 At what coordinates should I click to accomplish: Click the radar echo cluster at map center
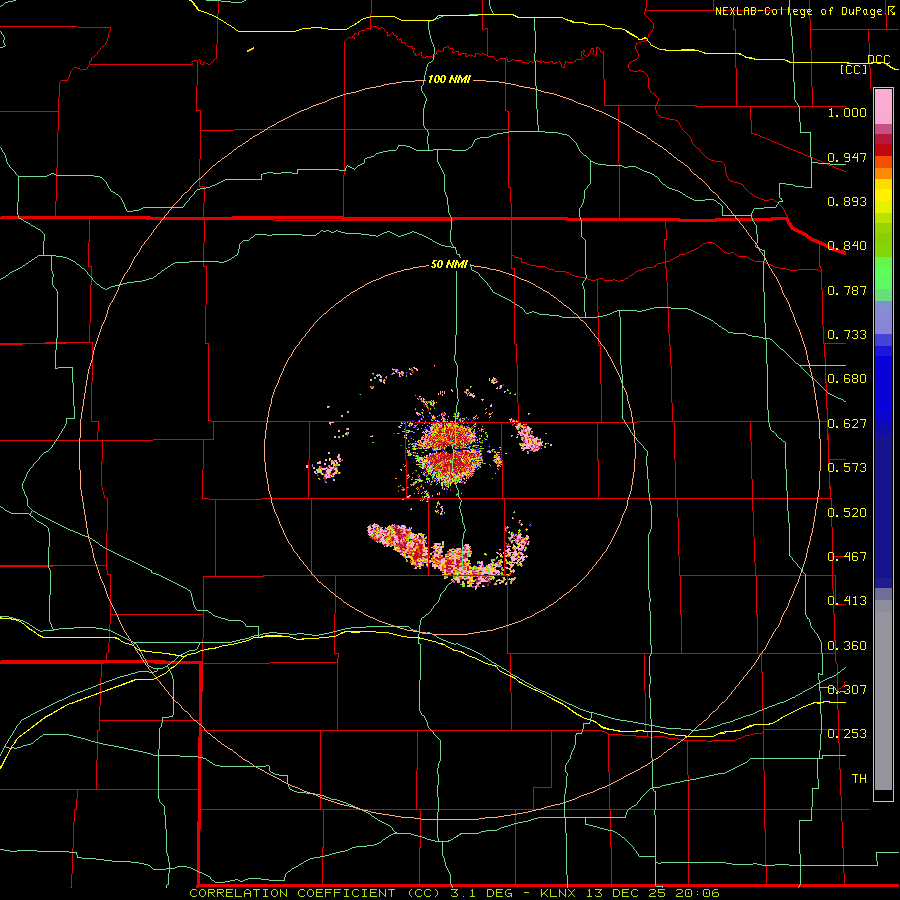pos(452,452)
